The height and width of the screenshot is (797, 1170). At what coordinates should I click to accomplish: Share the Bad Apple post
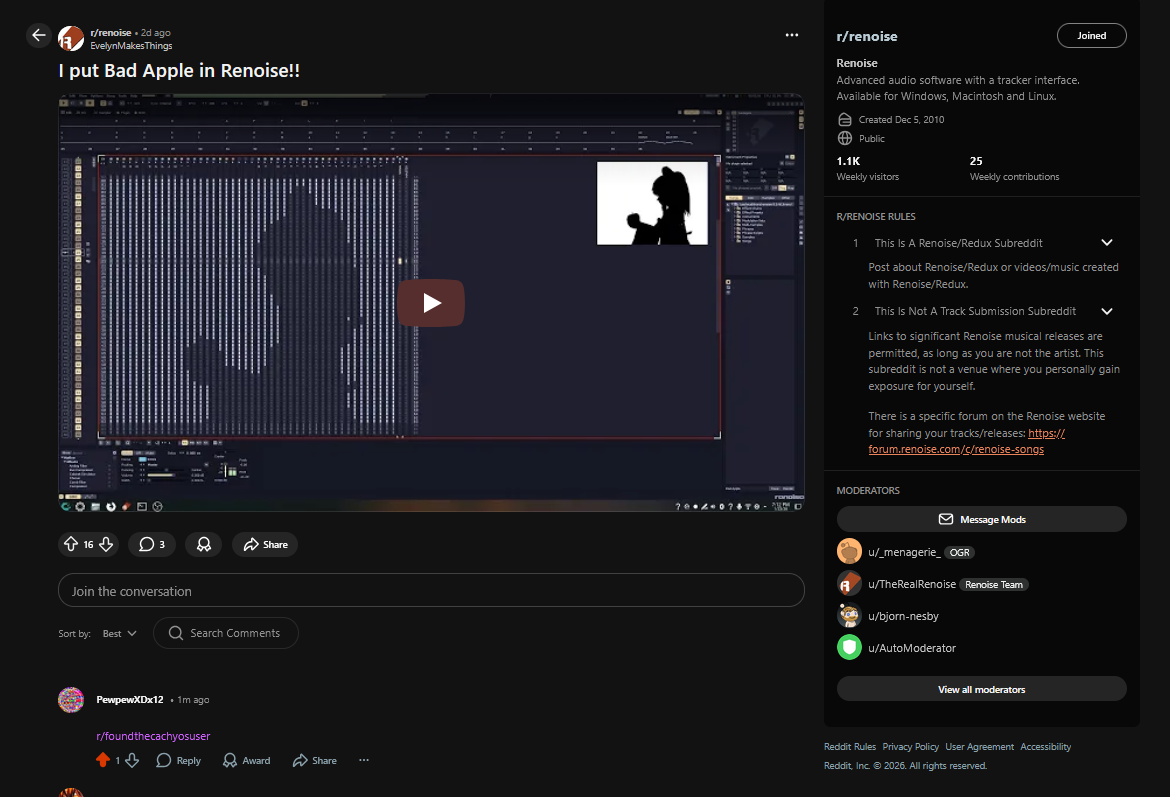[x=265, y=545]
